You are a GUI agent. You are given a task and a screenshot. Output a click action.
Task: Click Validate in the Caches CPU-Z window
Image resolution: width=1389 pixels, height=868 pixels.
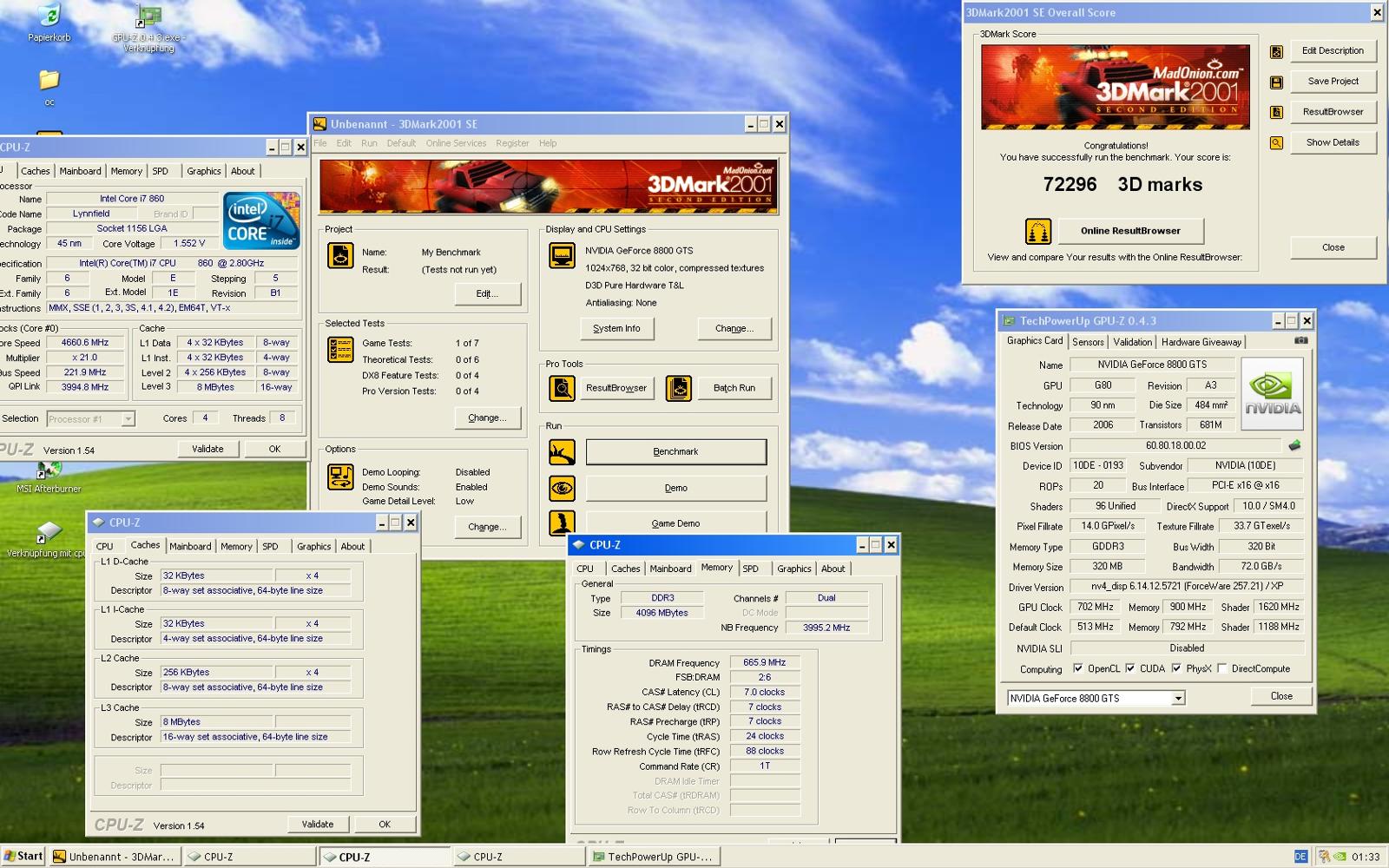[x=318, y=824]
